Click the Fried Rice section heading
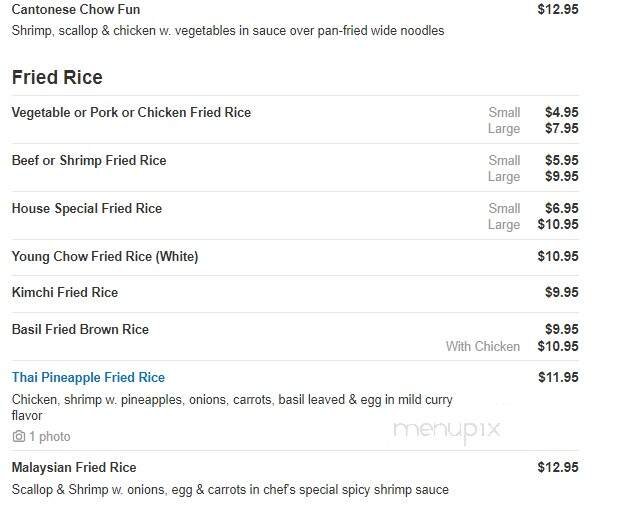 pos(57,77)
